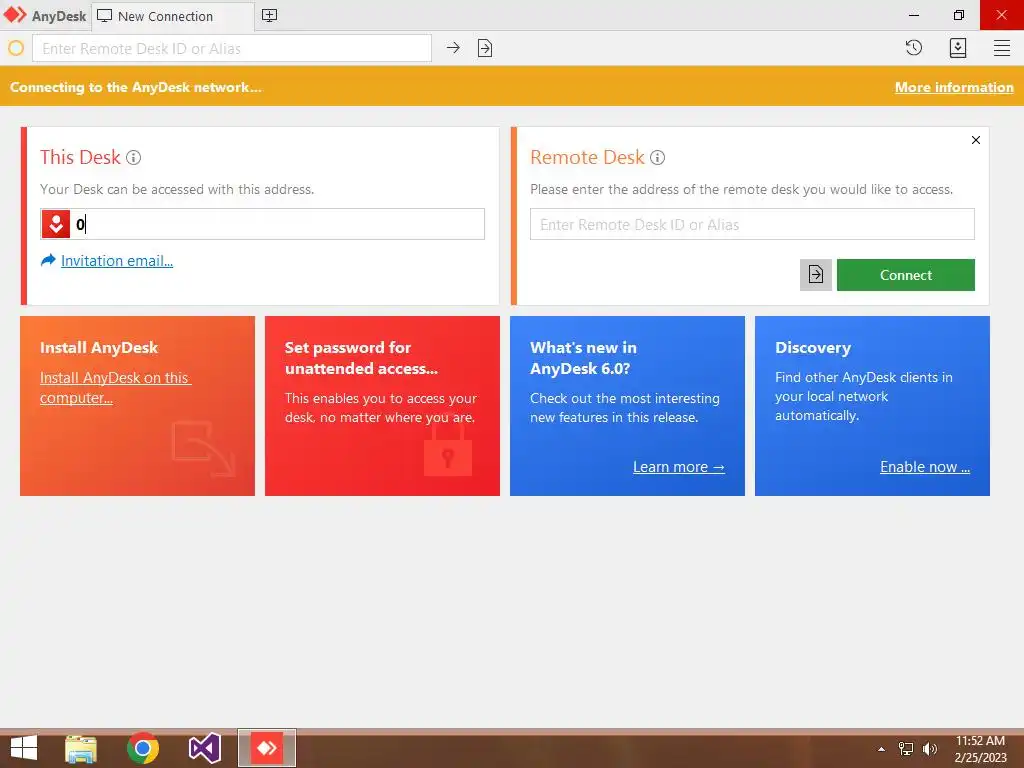Screen dimensions: 1024x768
Task: Click the Install AnyDesk tile heading
Action: pos(99,347)
